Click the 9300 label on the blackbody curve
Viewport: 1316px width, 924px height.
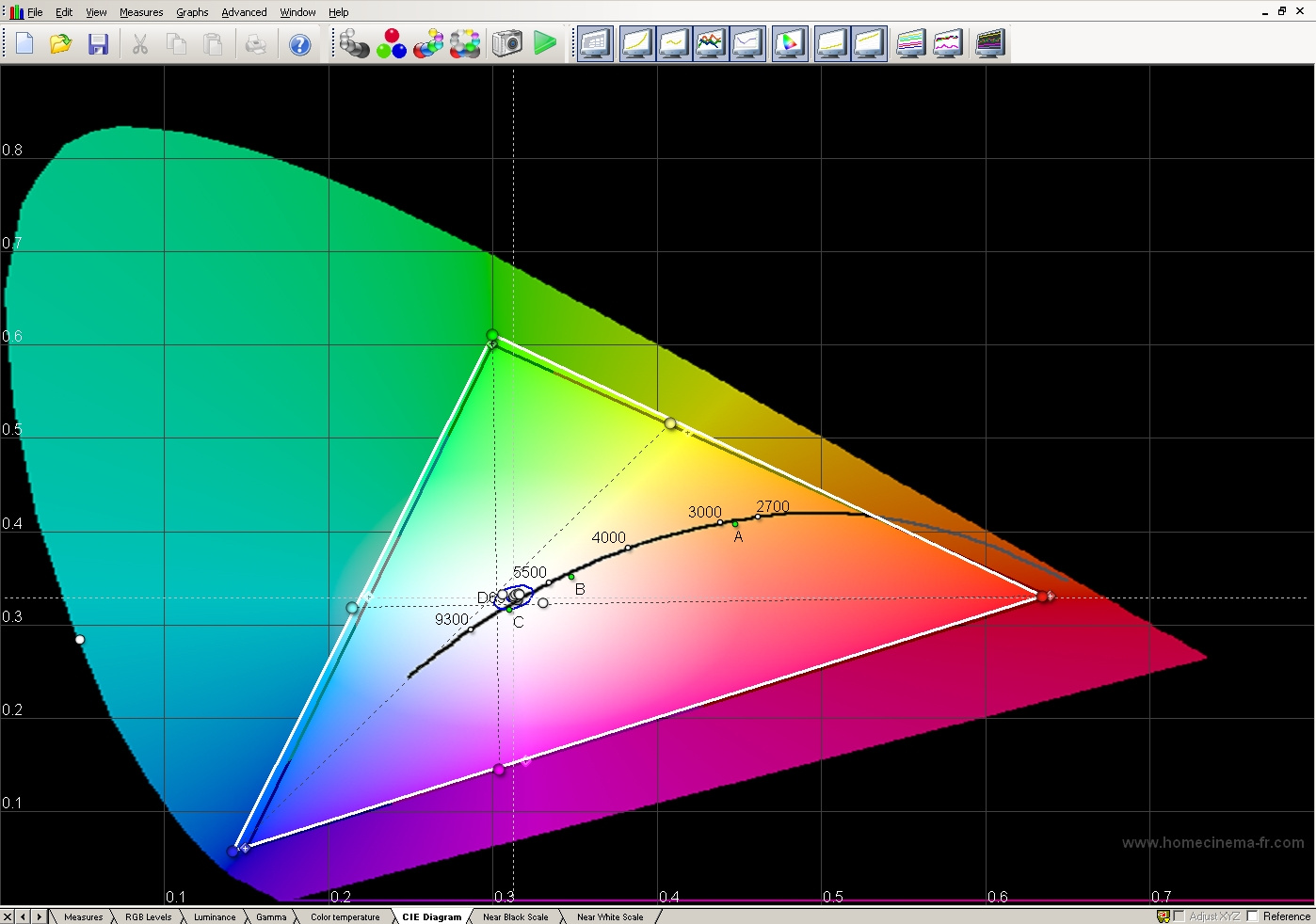coord(452,619)
